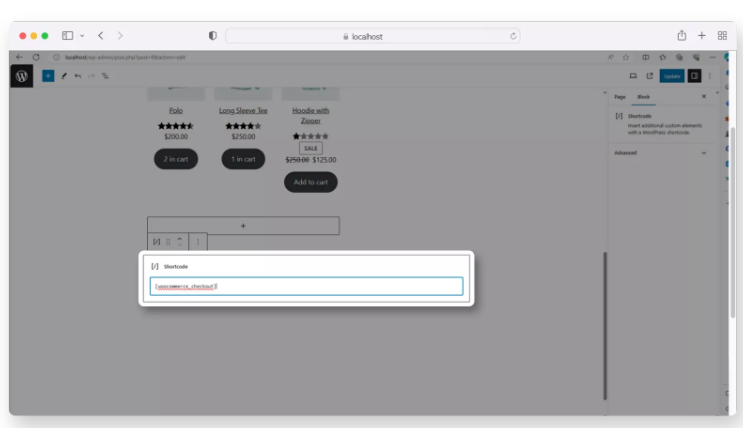Open the page preview device icon
Viewport: 743px width, 428px height.
(x=633, y=76)
